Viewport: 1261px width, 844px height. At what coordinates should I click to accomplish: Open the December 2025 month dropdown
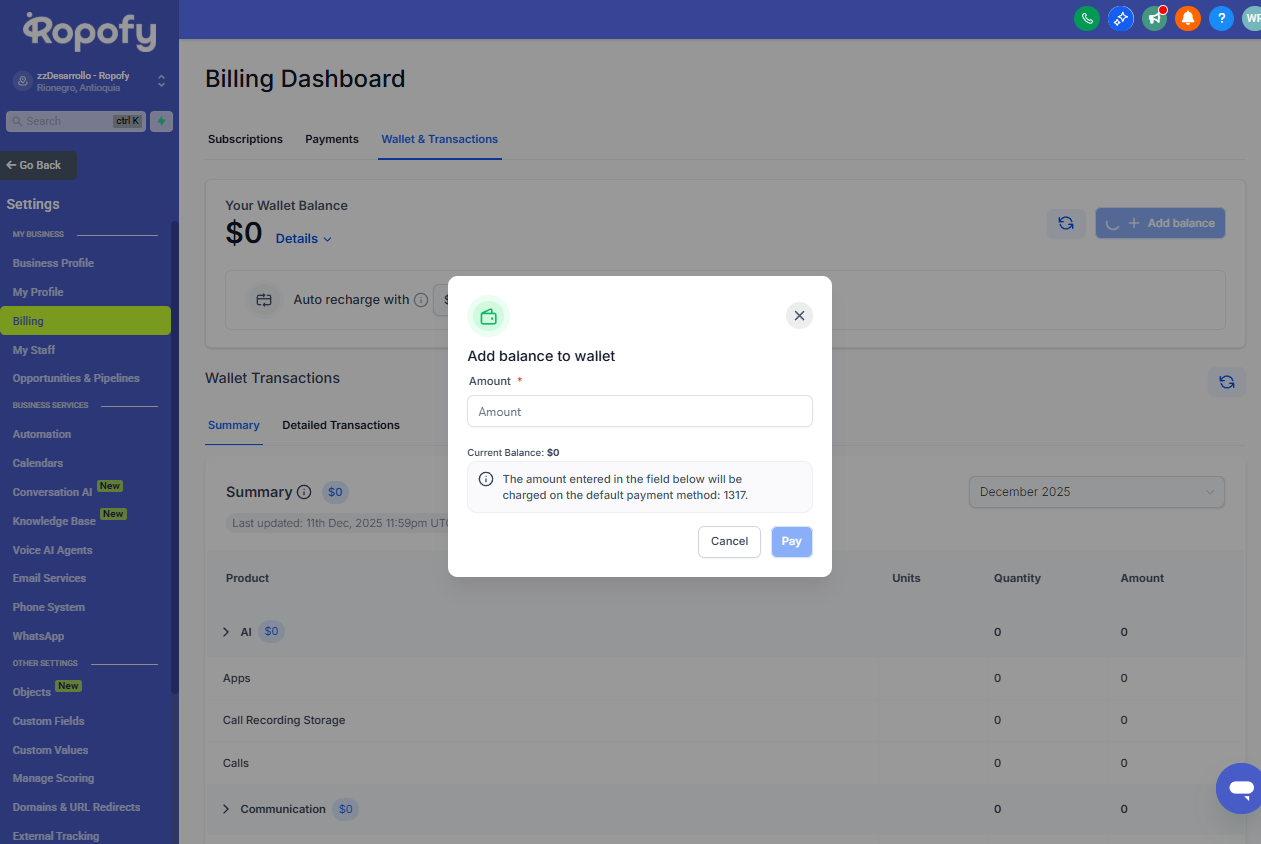click(1096, 492)
